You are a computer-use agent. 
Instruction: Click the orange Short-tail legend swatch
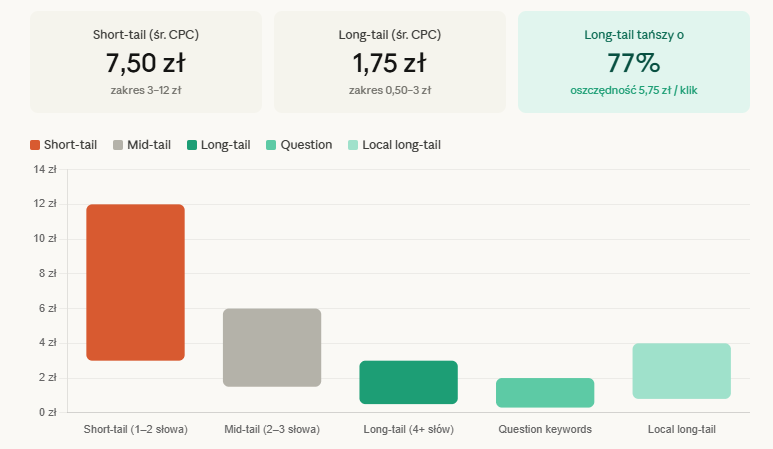tap(36, 145)
